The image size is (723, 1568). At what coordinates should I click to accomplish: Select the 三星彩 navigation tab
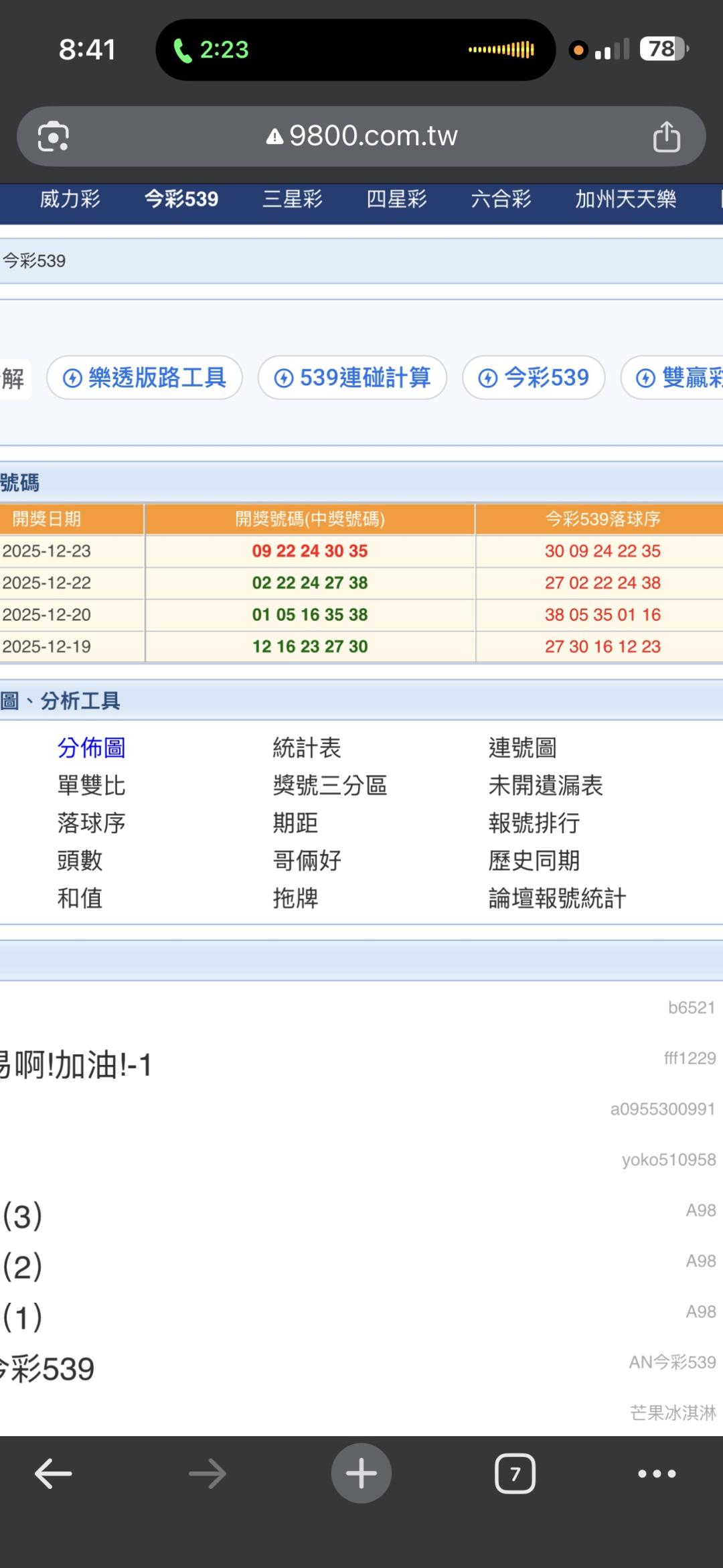(293, 199)
